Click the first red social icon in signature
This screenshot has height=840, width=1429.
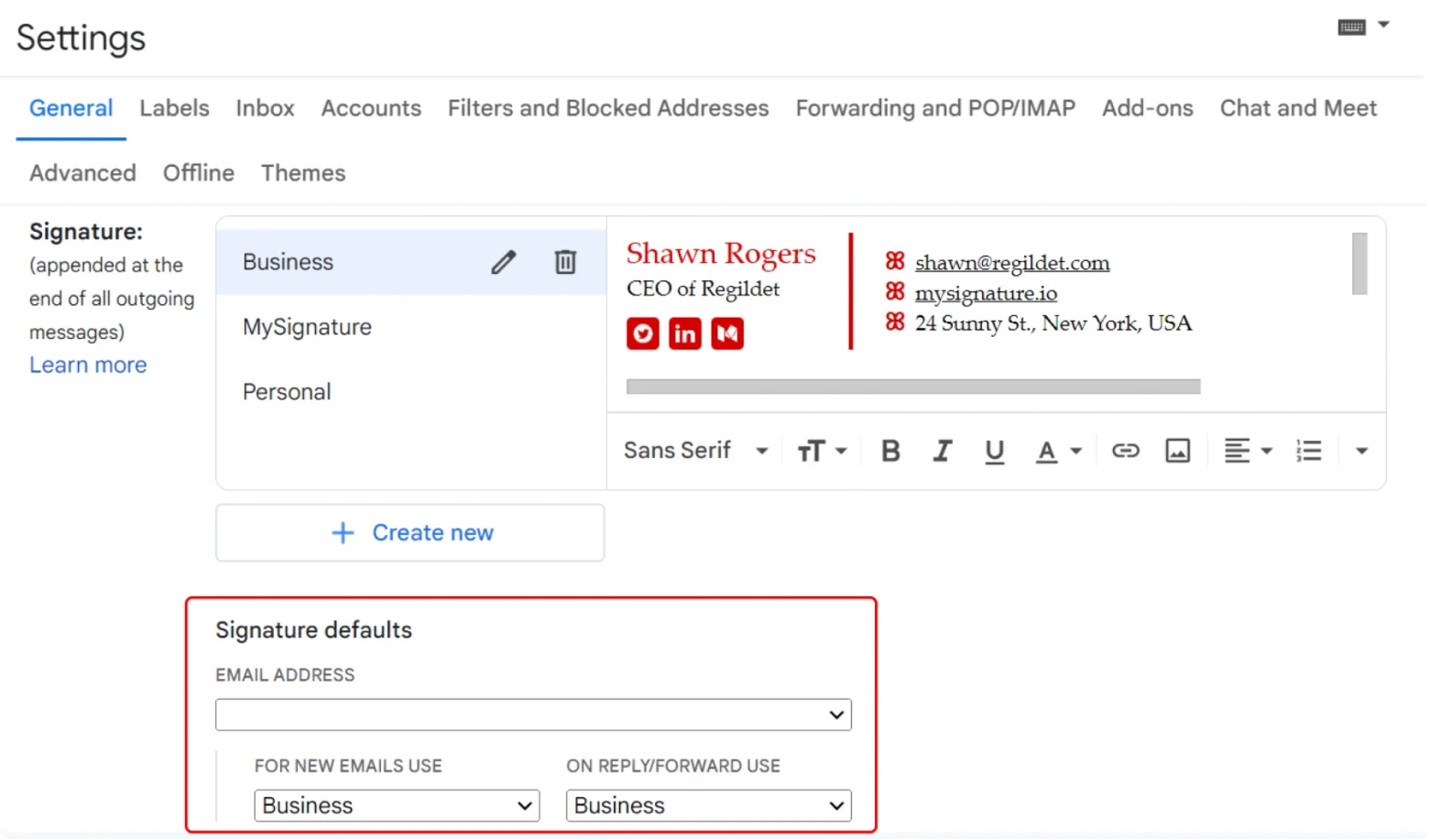click(643, 333)
